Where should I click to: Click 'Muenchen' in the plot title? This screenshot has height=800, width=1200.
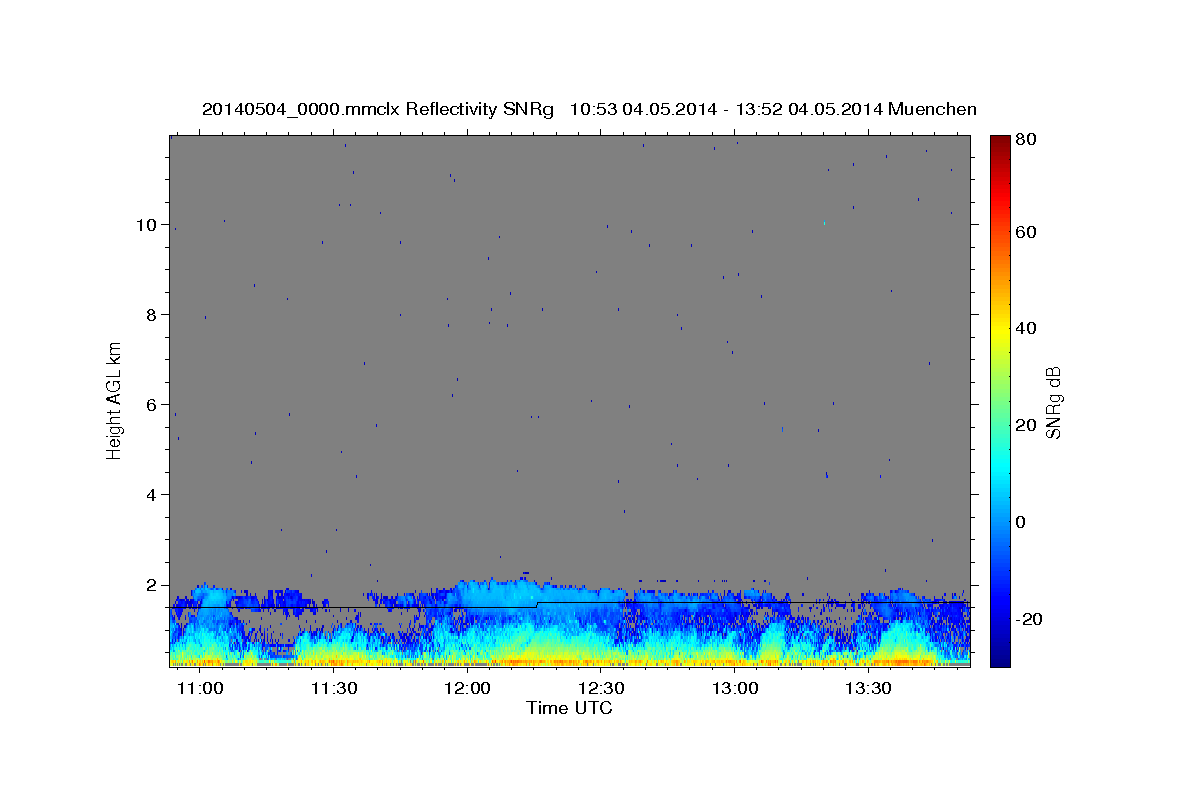coord(931,109)
